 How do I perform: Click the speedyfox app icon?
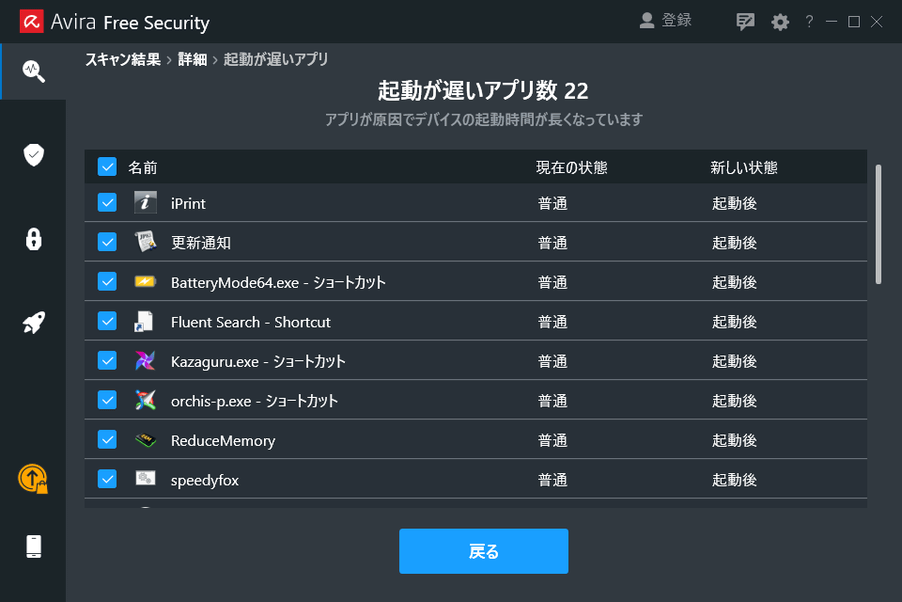(145, 478)
